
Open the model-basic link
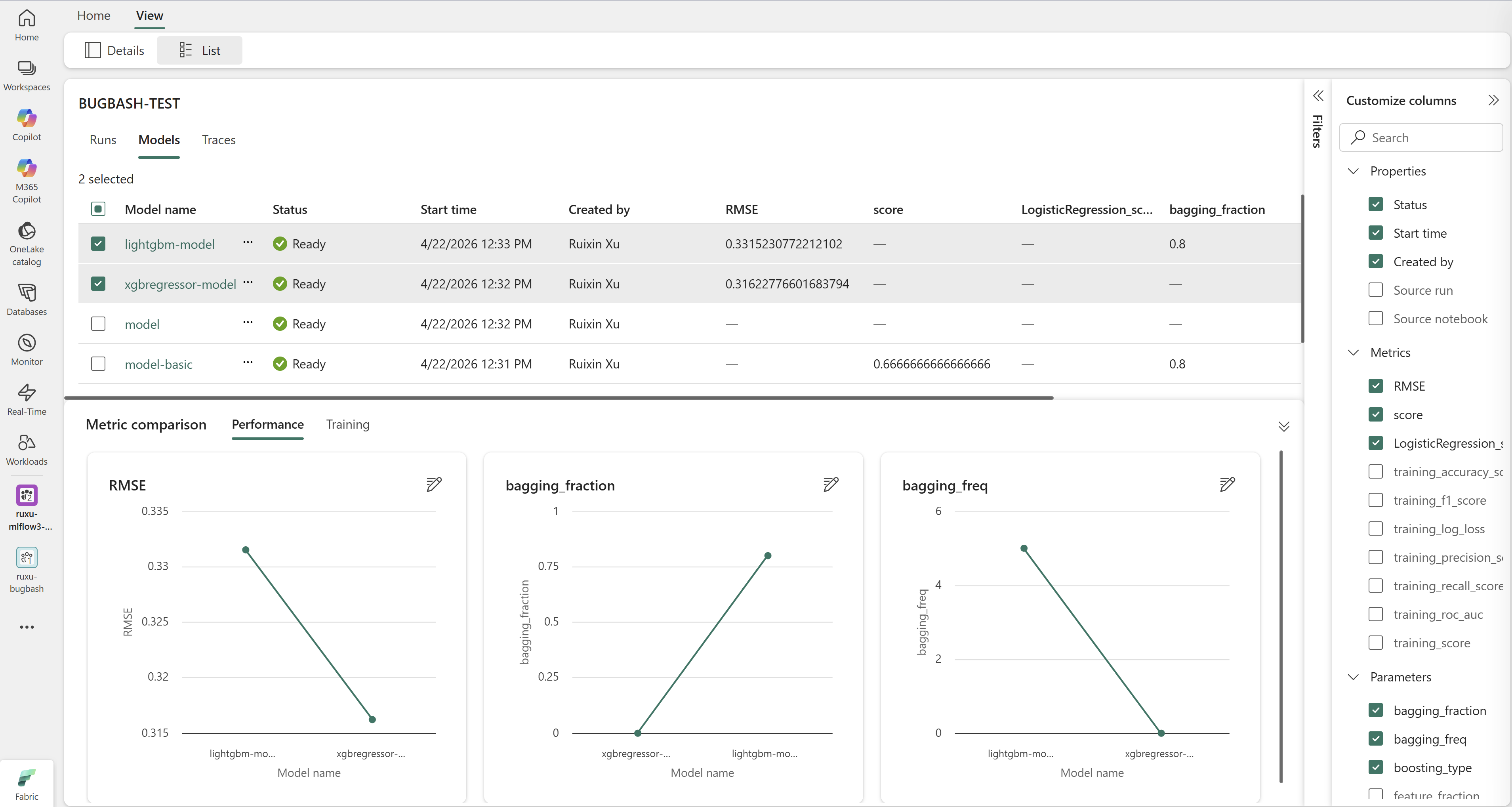tap(158, 364)
